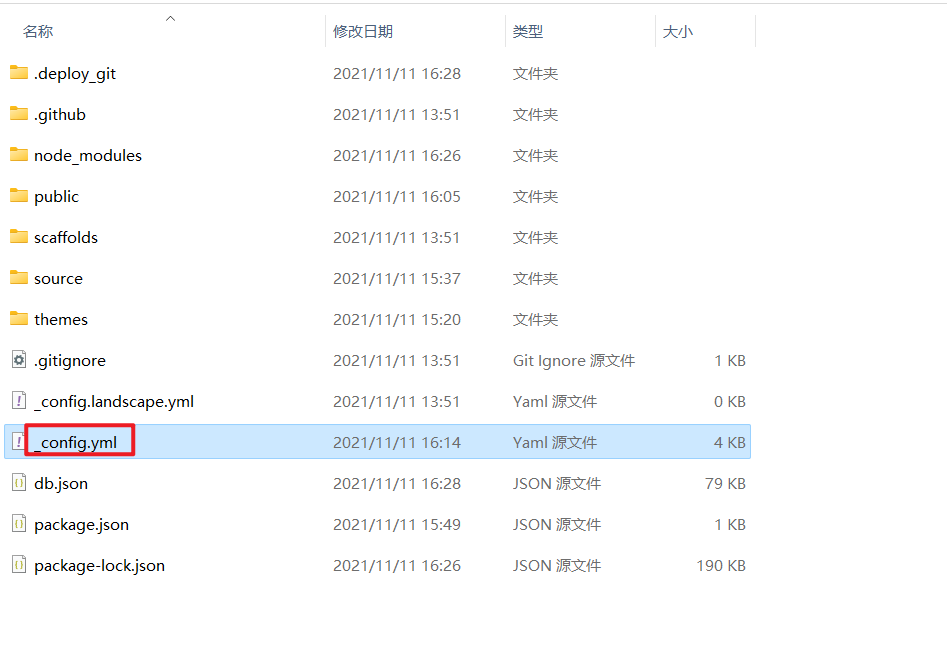
Task: Select the source folder name
Action: [x=58, y=279]
